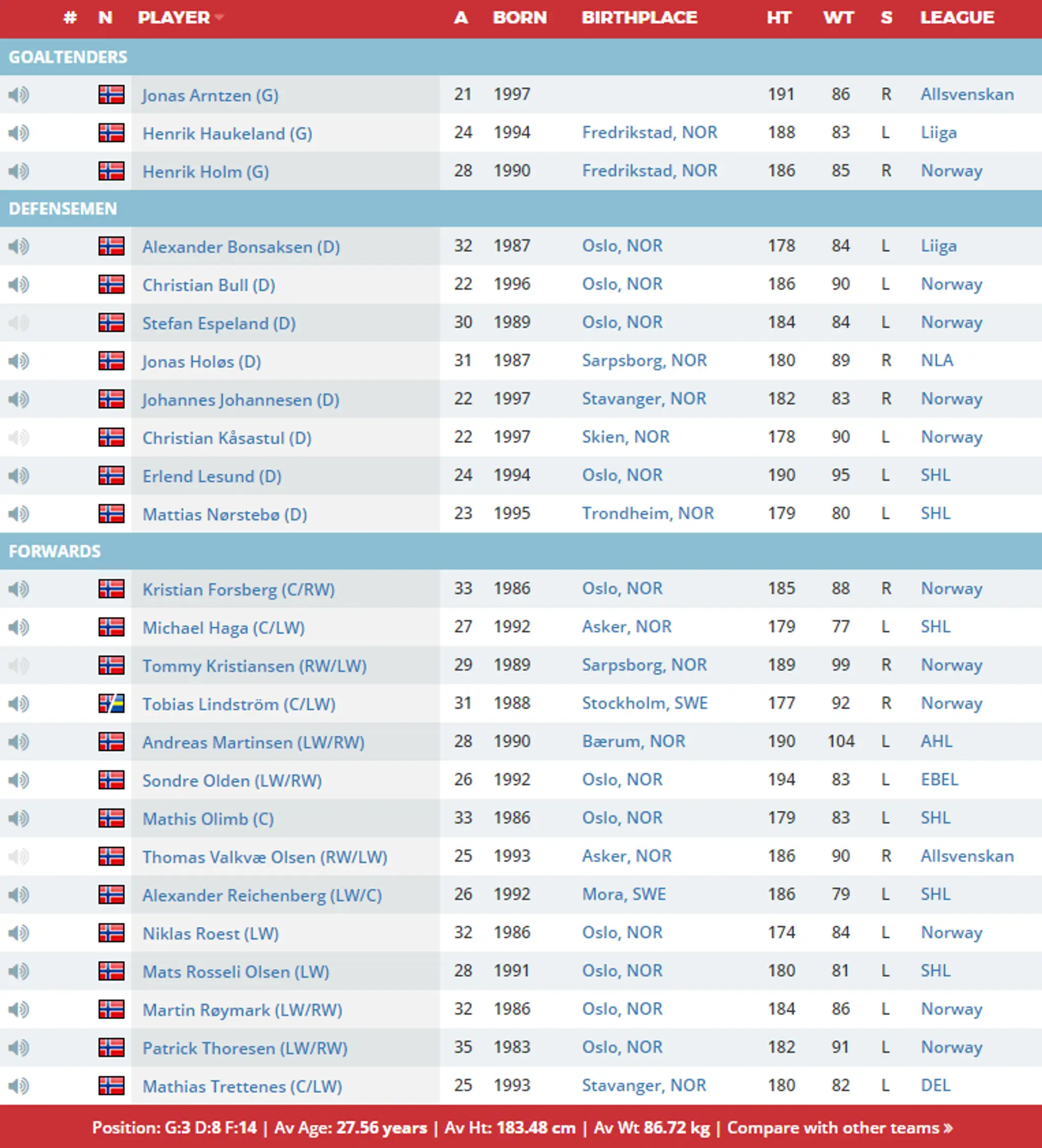
Task: Click Skien, NOR birthplace link
Action: pyautogui.click(x=625, y=436)
